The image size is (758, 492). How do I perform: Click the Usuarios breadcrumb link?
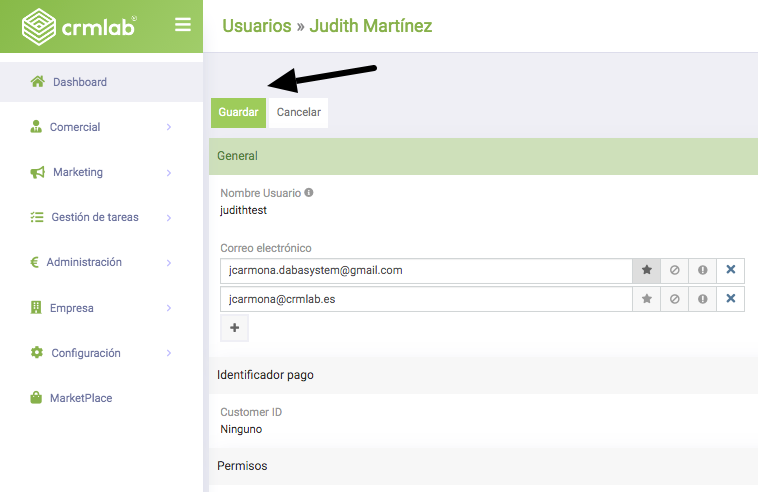point(256,26)
